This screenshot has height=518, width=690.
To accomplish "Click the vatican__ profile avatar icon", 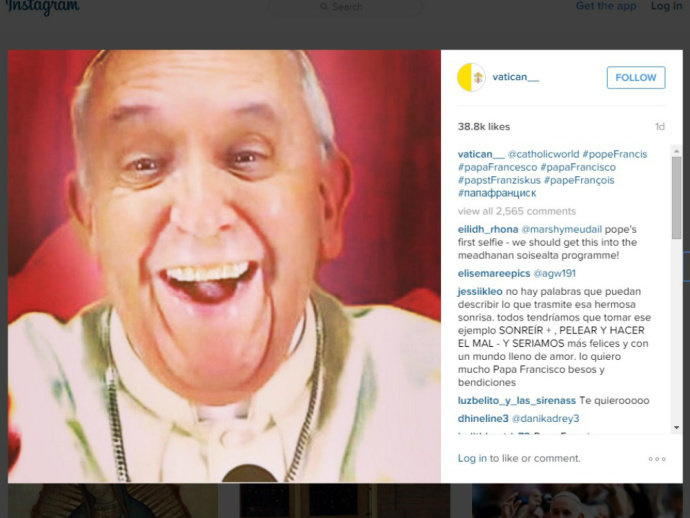I will (x=471, y=77).
